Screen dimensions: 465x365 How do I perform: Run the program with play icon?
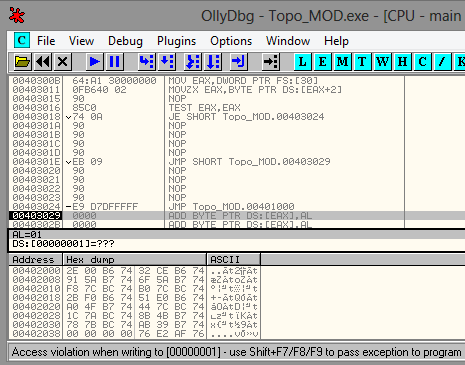pyautogui.click(x=94, y=62)
